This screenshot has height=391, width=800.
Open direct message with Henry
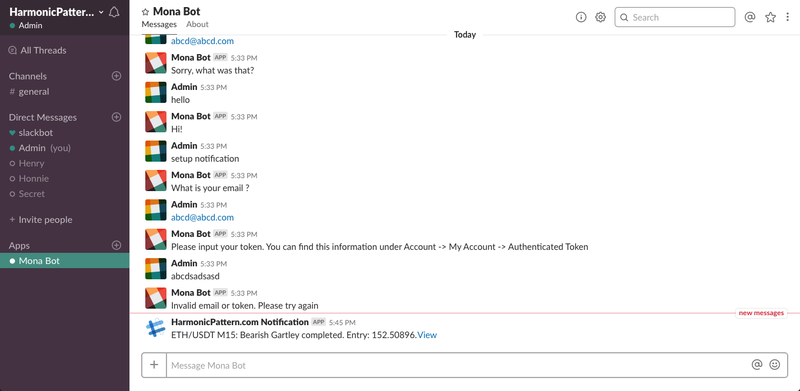coord(27,163)
